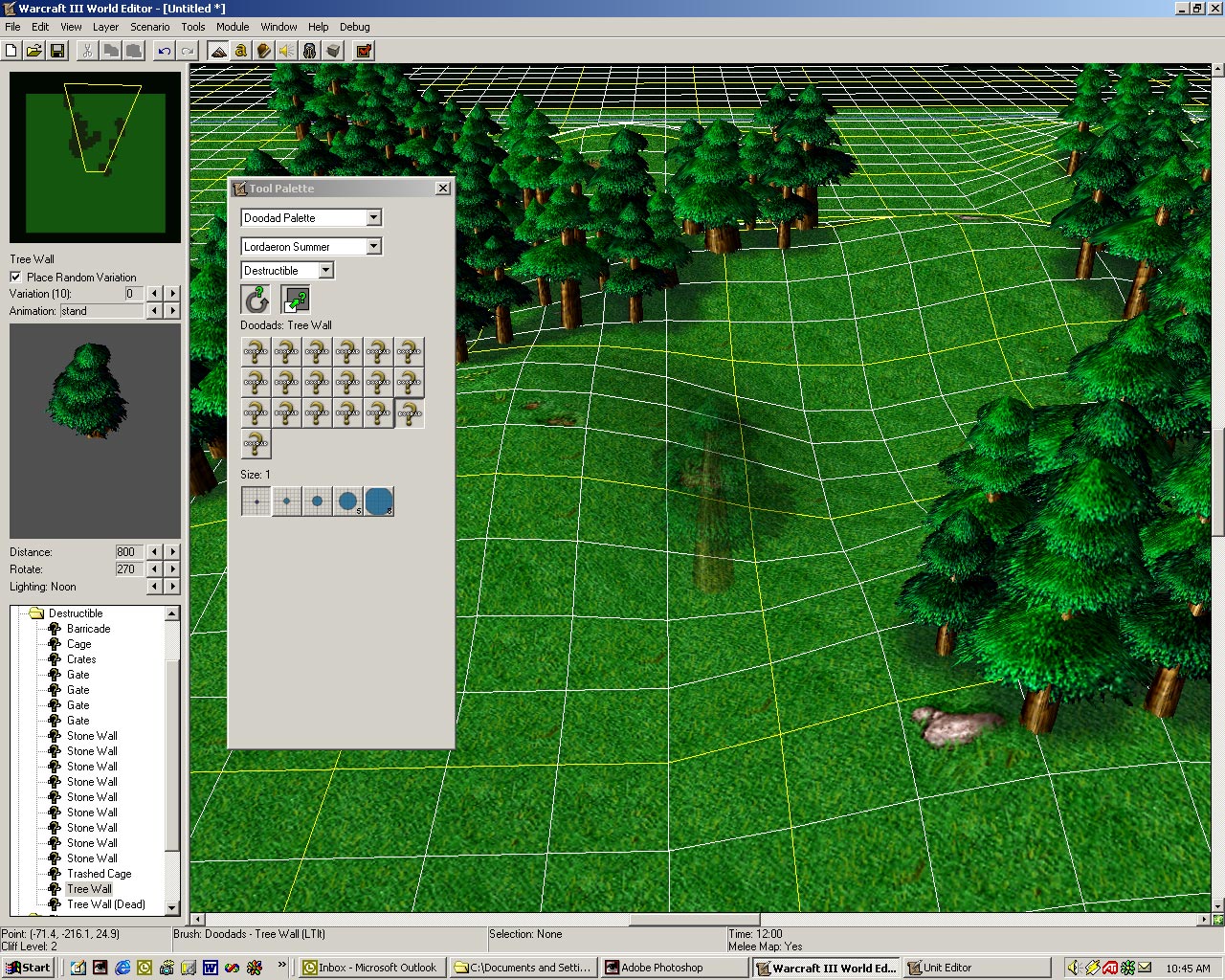1225x980 pixels.
Task: Click the Test Map toolbar icon
Action: coord(364,51)
